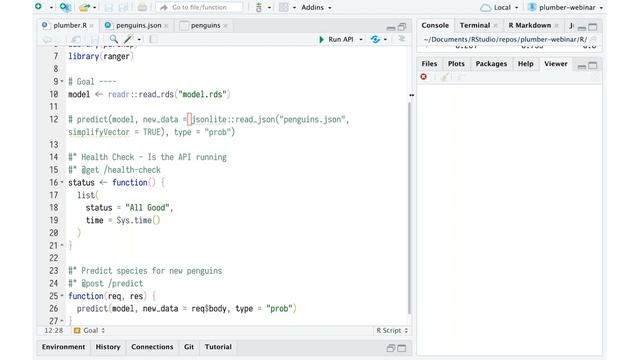Close the plumber.R tab
Viewport: 640px width, 360px height.
[x=92, y=26]
